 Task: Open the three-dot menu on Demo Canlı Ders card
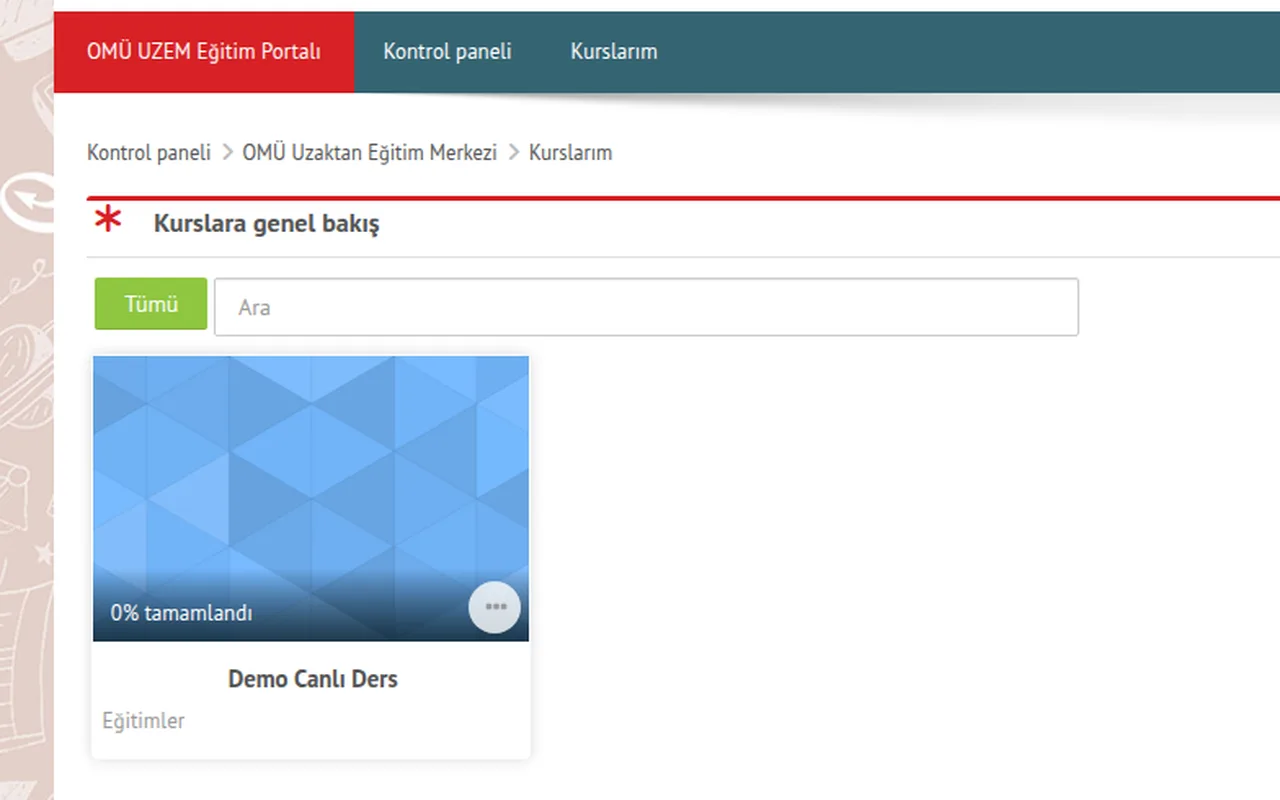(495, 607)
